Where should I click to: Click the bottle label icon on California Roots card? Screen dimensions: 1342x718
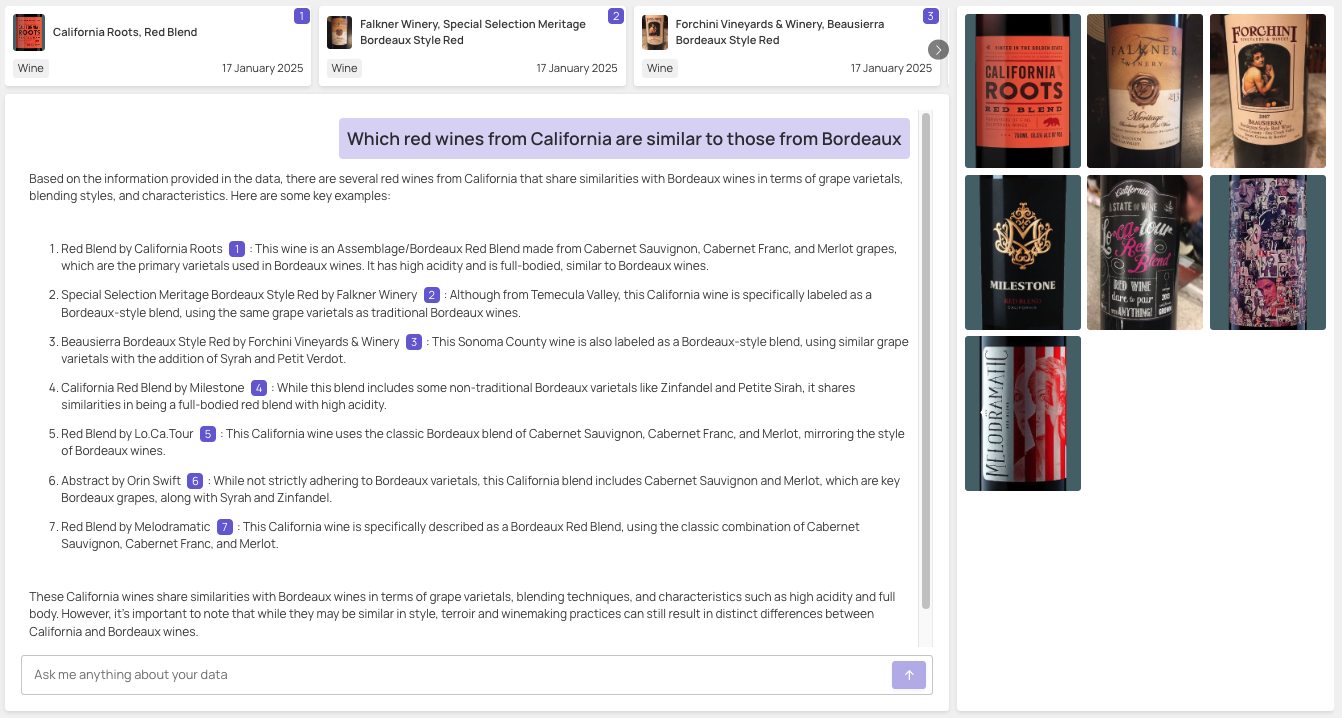(x=29, y=32)
